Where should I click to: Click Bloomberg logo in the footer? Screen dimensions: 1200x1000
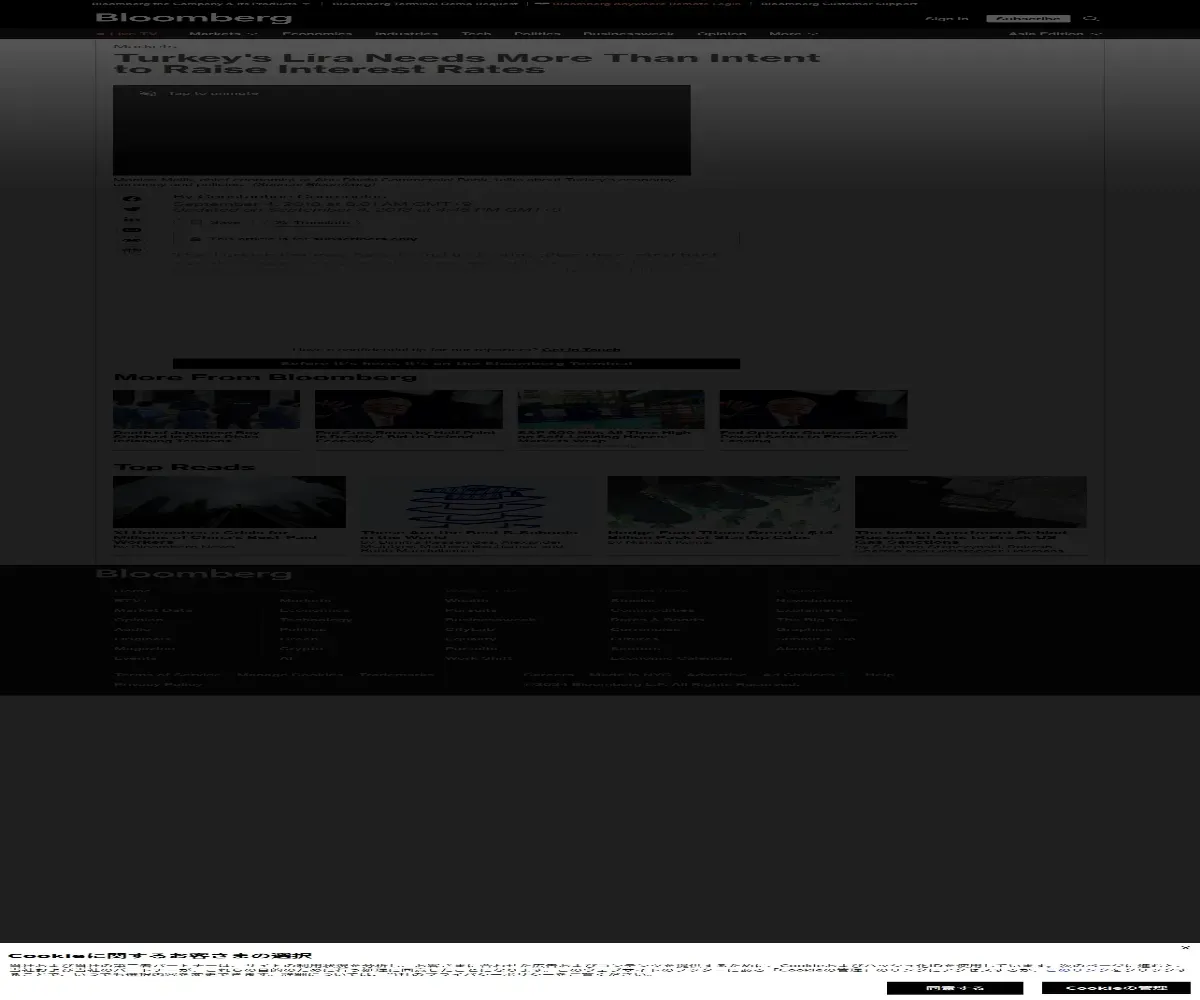(194, 574)
